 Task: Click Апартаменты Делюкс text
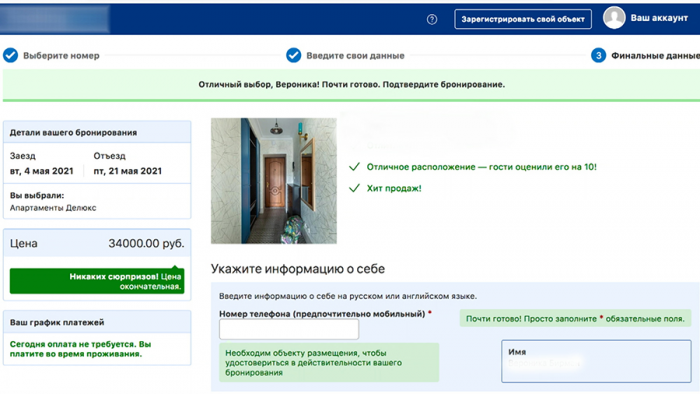click(x=53, y=207)
